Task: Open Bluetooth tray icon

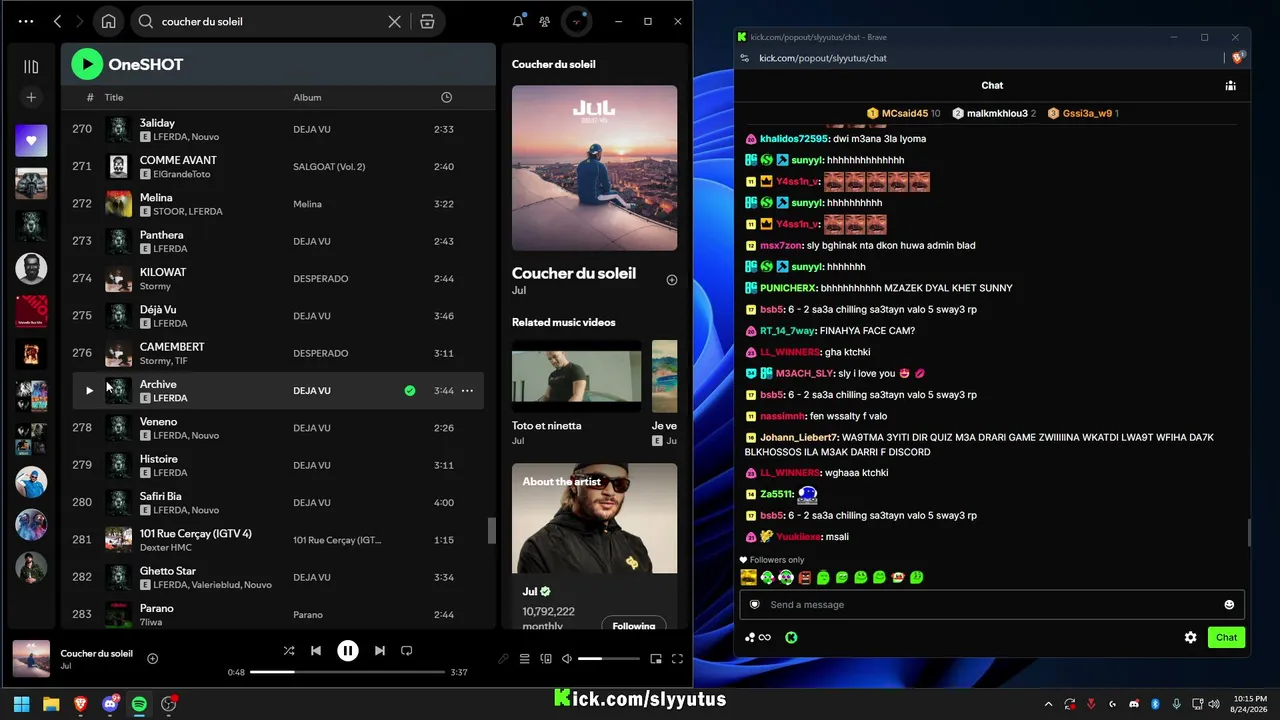Action: point(1154,704)
